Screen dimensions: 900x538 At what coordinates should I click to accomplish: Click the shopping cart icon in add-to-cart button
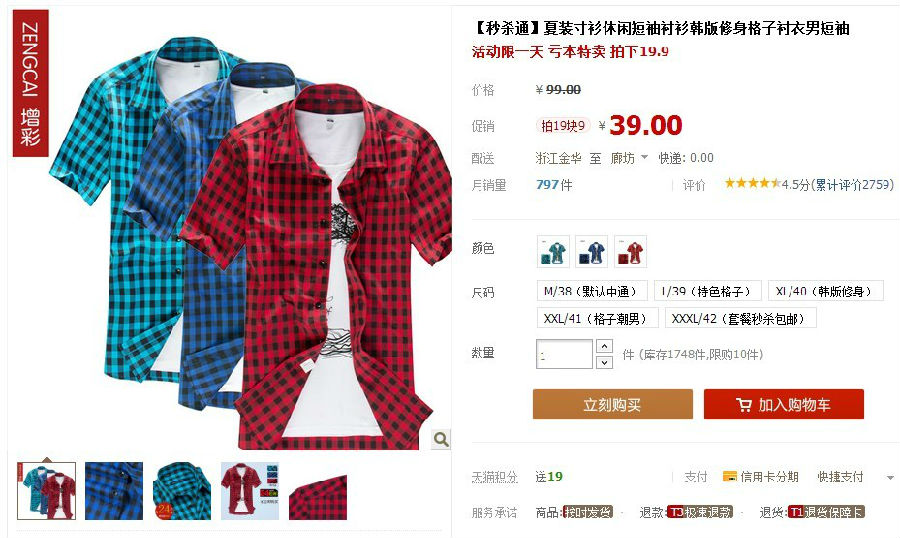(744, 405)
